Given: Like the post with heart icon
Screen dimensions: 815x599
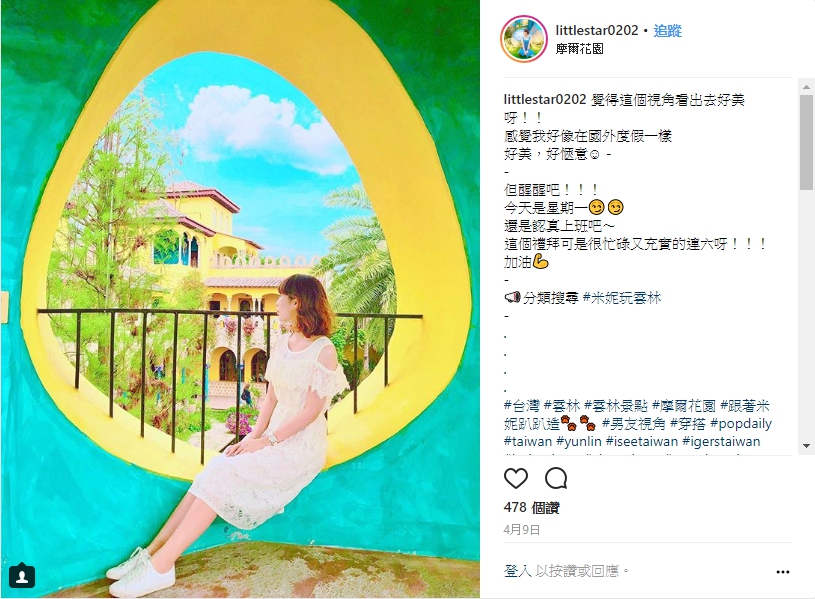Looking at the screenshot, I should (516, 478).
